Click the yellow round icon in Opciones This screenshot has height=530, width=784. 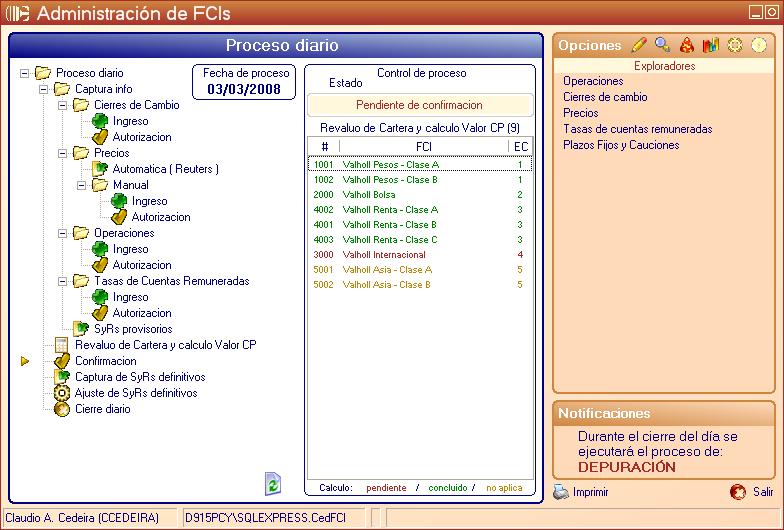(x=759, y=45)
